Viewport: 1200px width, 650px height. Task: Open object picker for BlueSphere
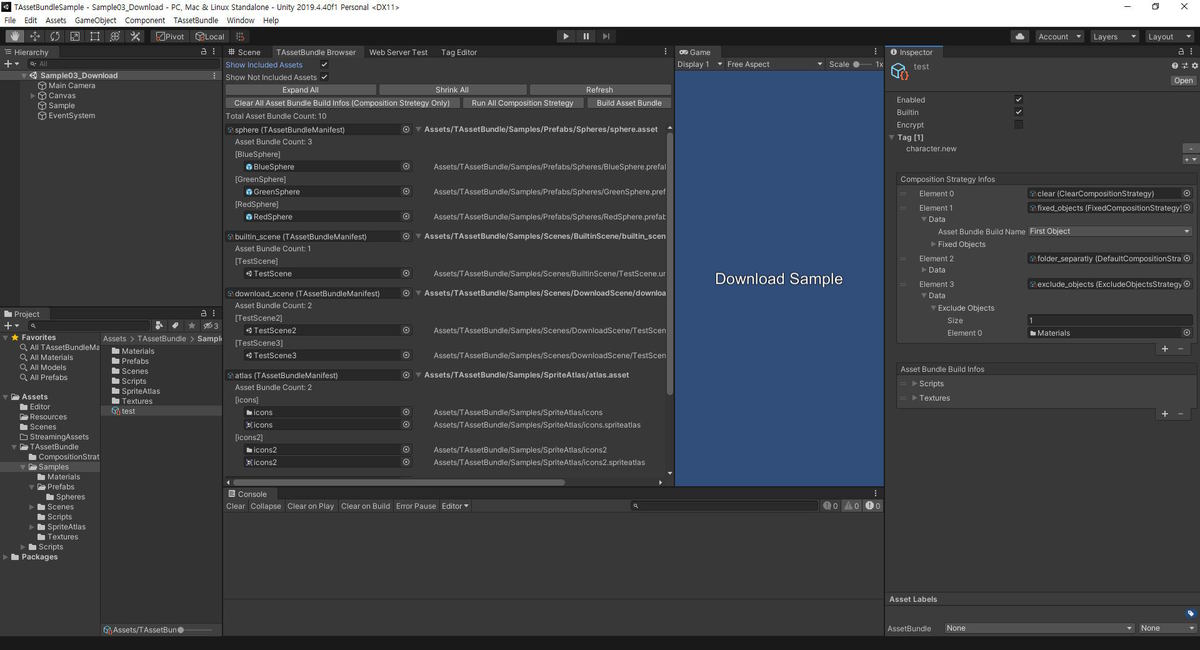click(406, 167)
